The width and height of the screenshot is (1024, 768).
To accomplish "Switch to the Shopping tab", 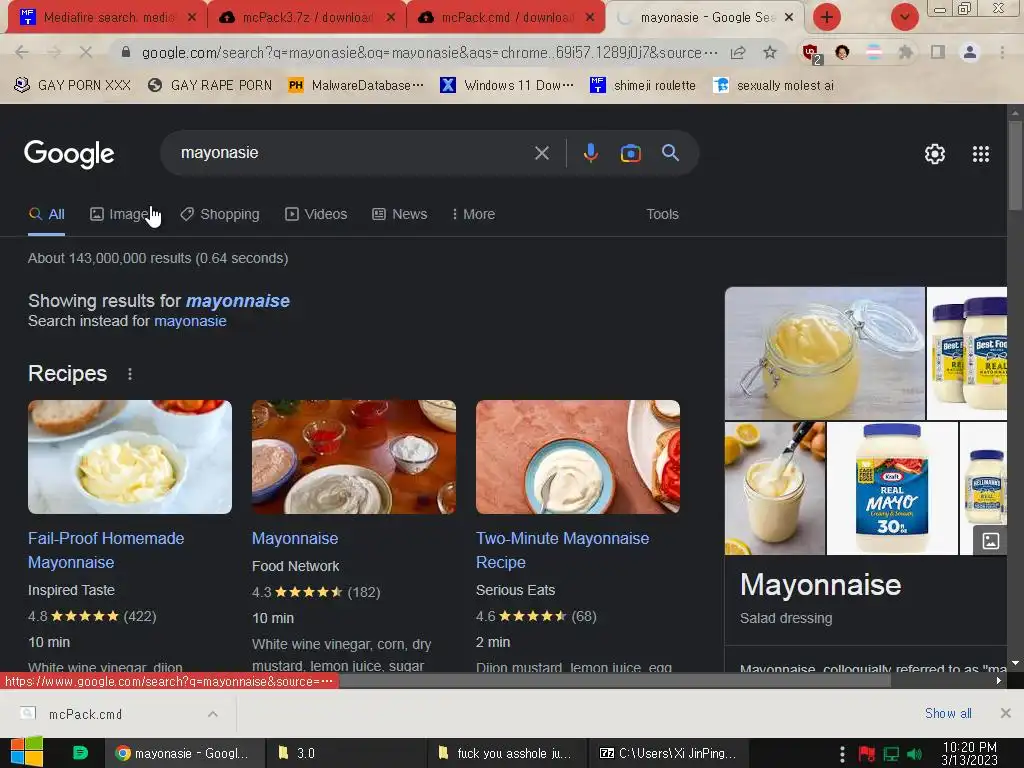I will point(220,214).
